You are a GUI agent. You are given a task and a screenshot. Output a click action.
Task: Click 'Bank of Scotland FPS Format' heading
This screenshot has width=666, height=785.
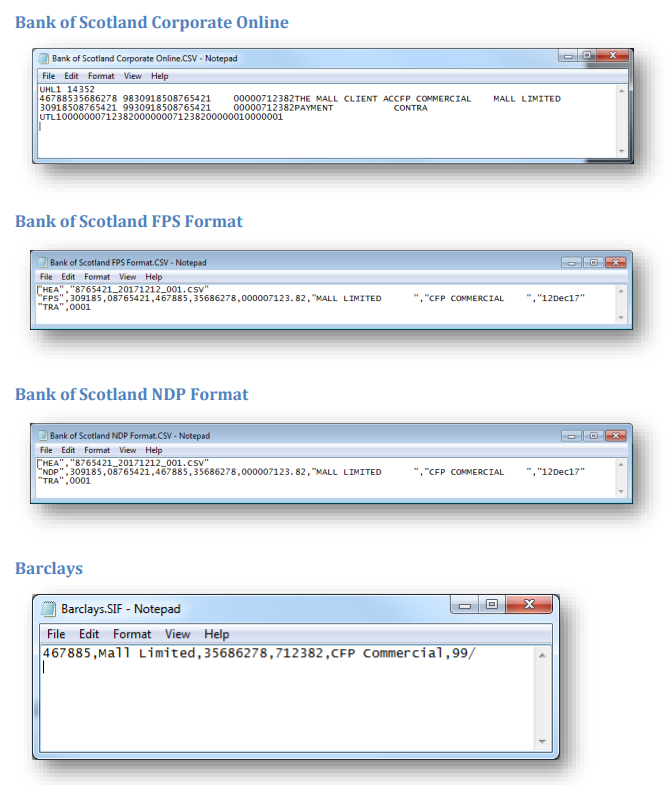click(x=129, y=221)
